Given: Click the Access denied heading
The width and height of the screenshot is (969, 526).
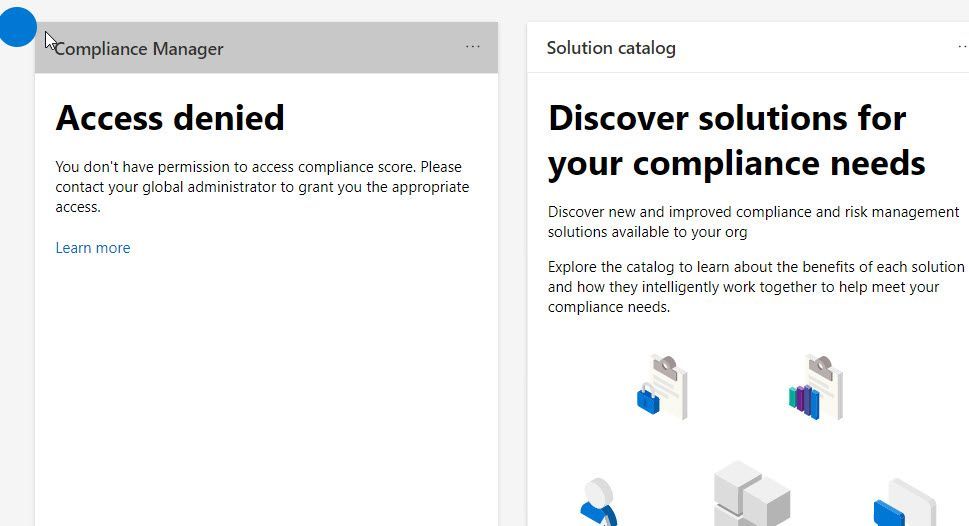Looking at the screenshot, I should click(170, 118).
